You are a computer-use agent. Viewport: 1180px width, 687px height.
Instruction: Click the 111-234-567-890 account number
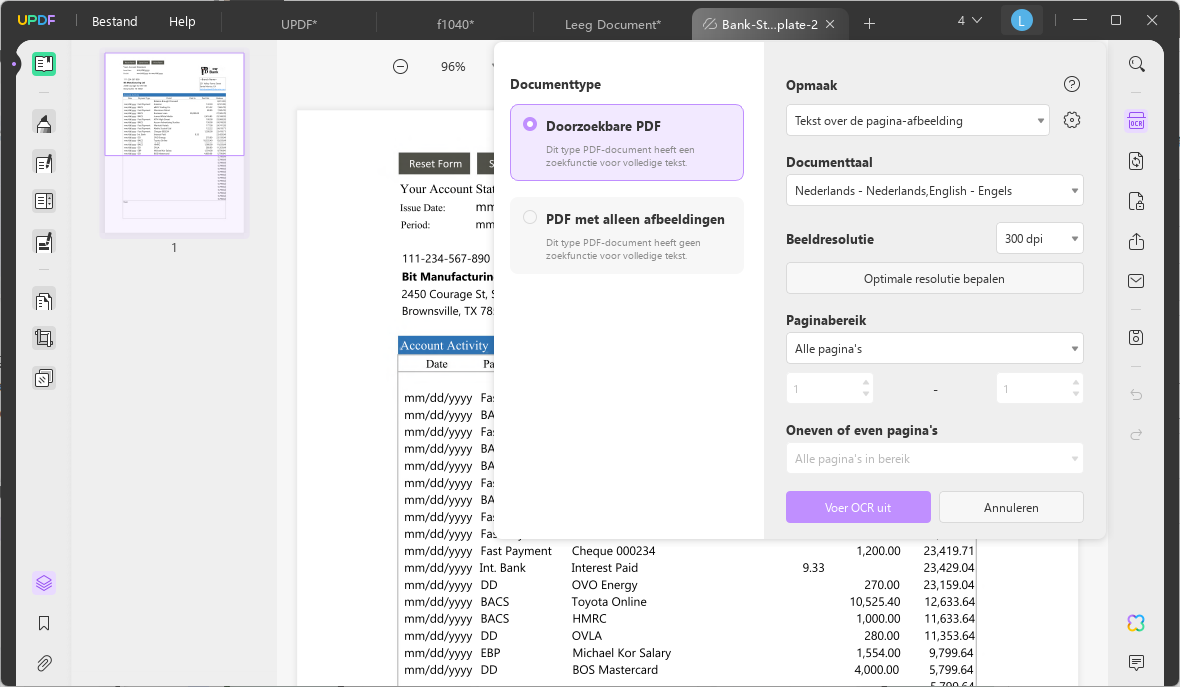[446, 258]
